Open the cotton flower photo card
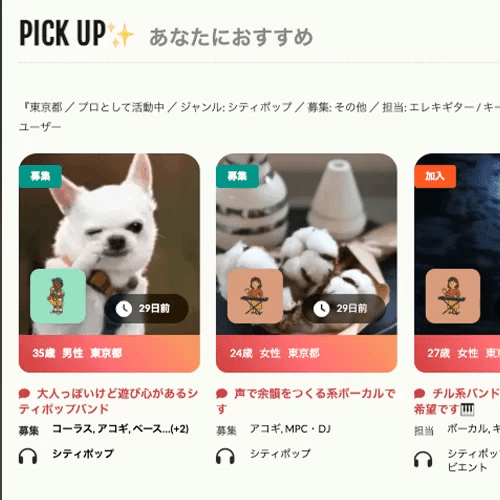The width and height of the screenshot is (500, 500). [307, 244]
